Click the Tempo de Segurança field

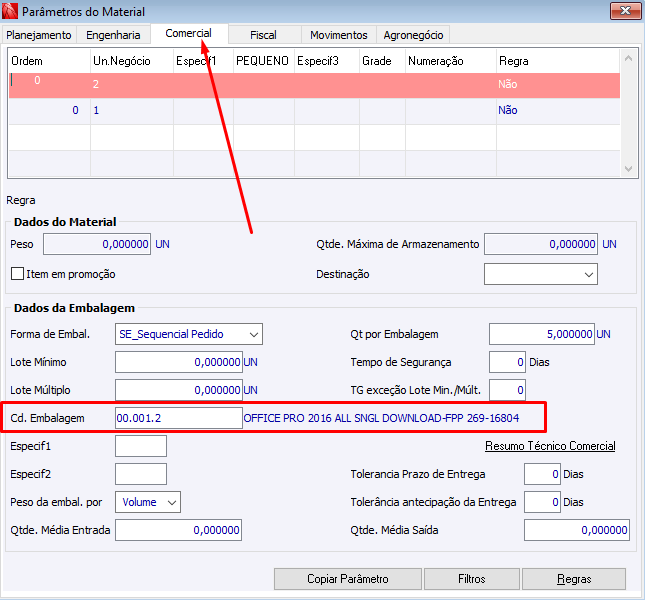pos(507,362)
